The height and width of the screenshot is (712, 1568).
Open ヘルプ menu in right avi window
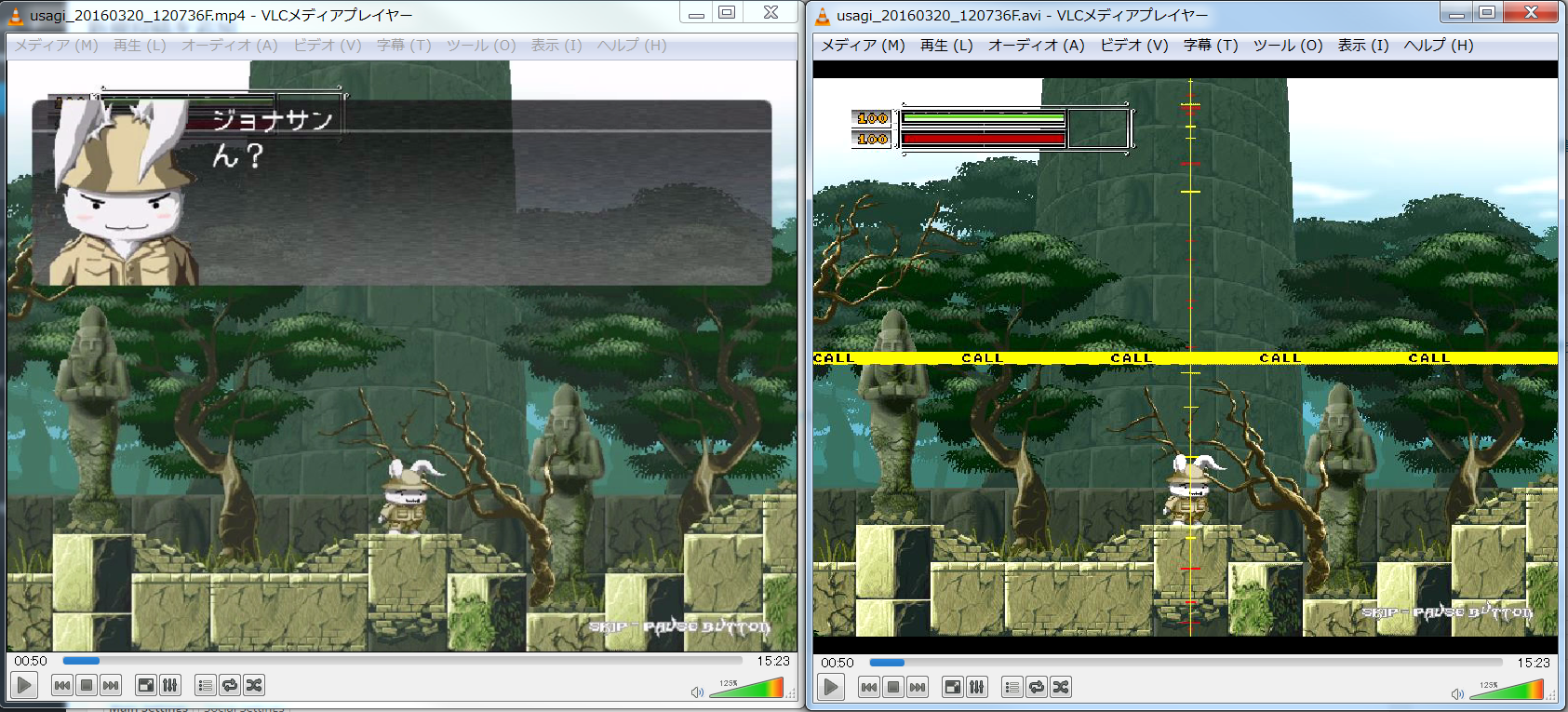click(1439, 45)
